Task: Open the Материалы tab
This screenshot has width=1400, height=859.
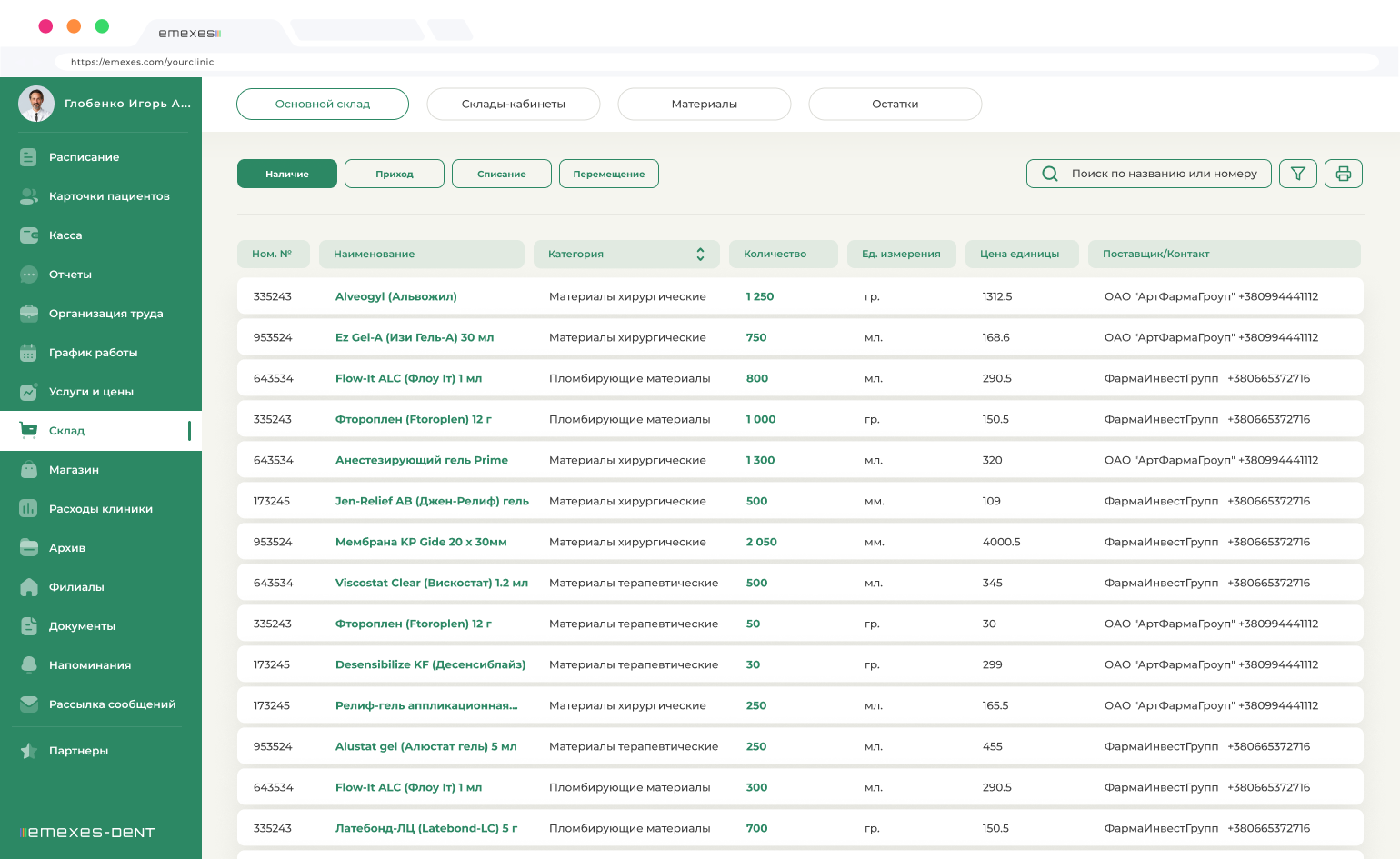Action: tap(705, 104)
